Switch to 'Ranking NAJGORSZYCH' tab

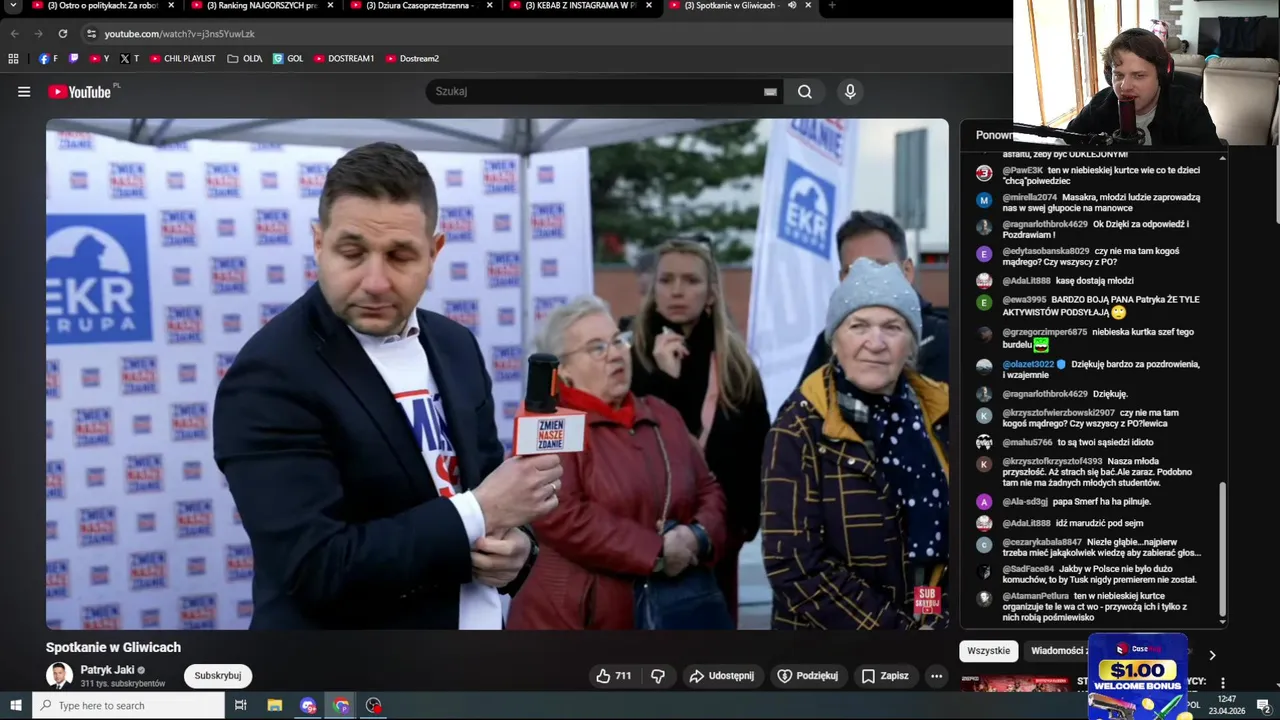click(260, 5)
